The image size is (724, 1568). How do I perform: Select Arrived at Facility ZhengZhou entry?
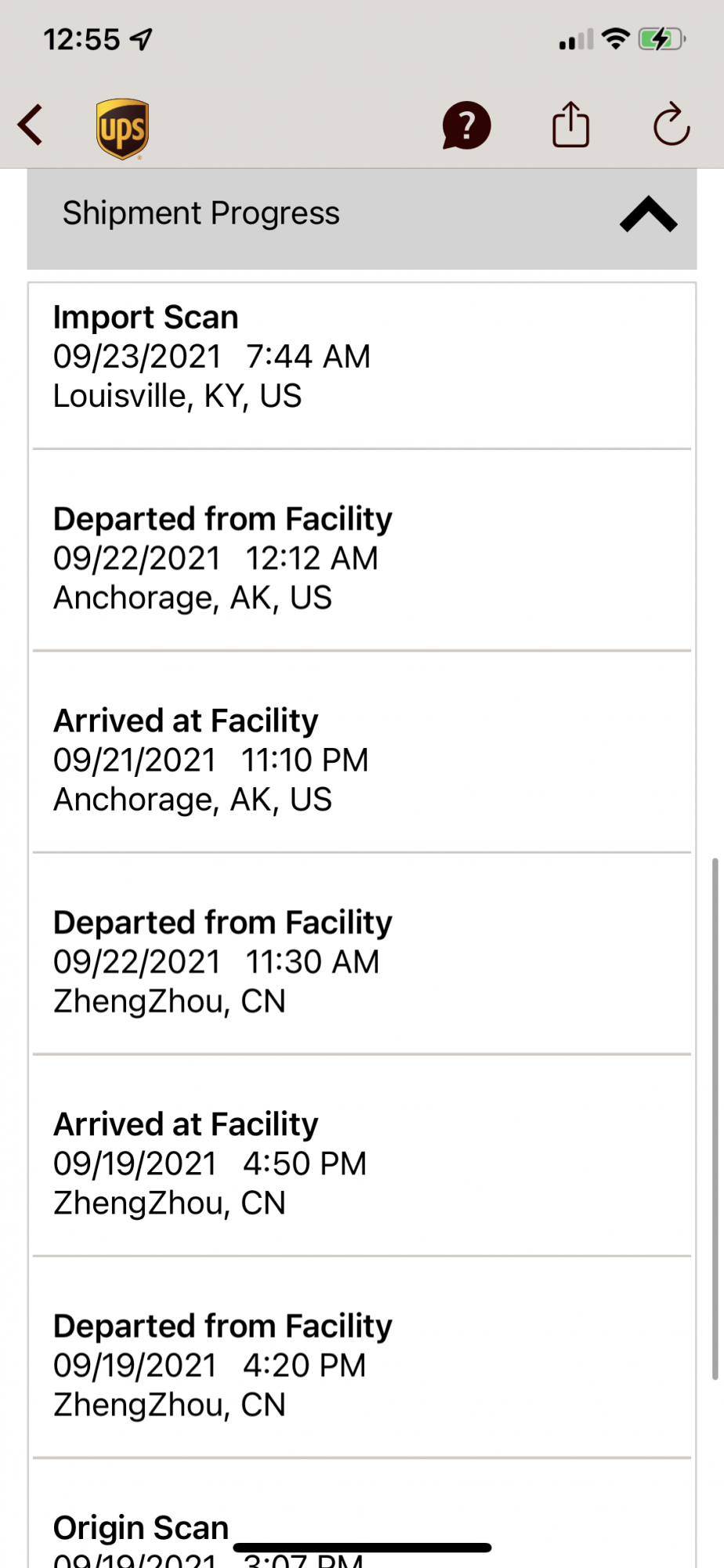[x=361, y=1163]
